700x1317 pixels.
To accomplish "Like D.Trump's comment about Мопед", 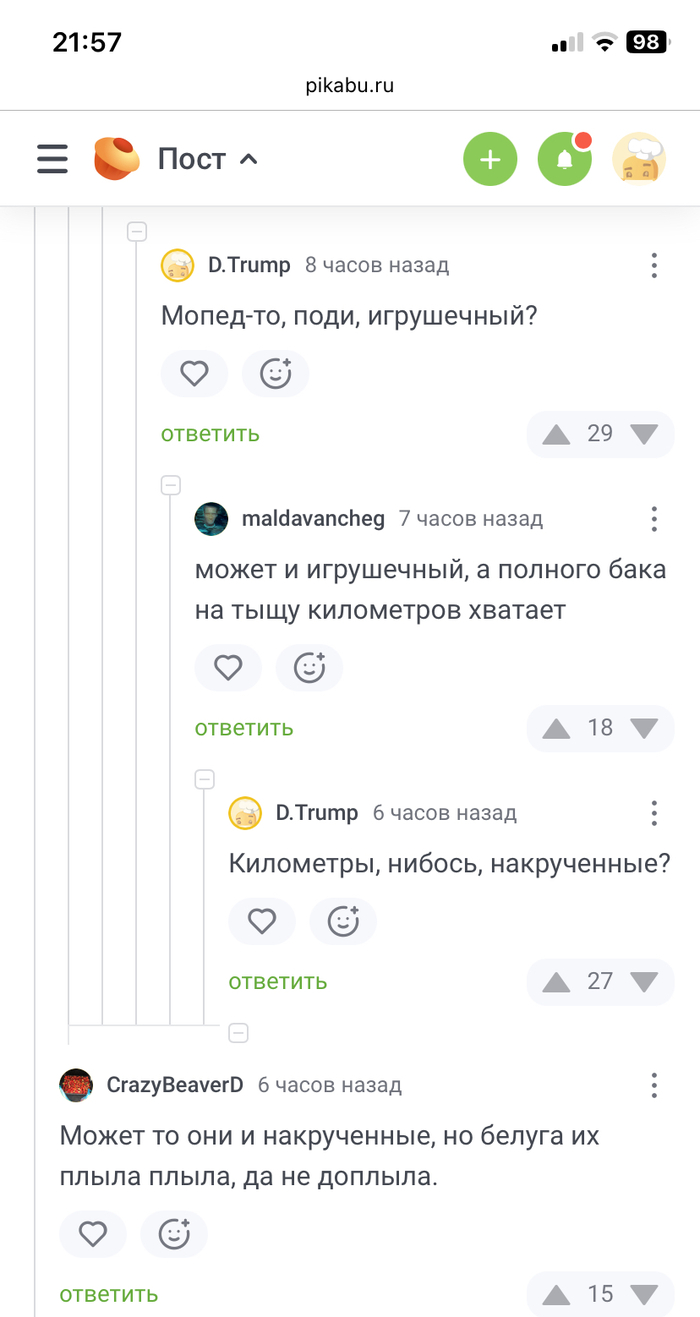I will click(194, 374).
